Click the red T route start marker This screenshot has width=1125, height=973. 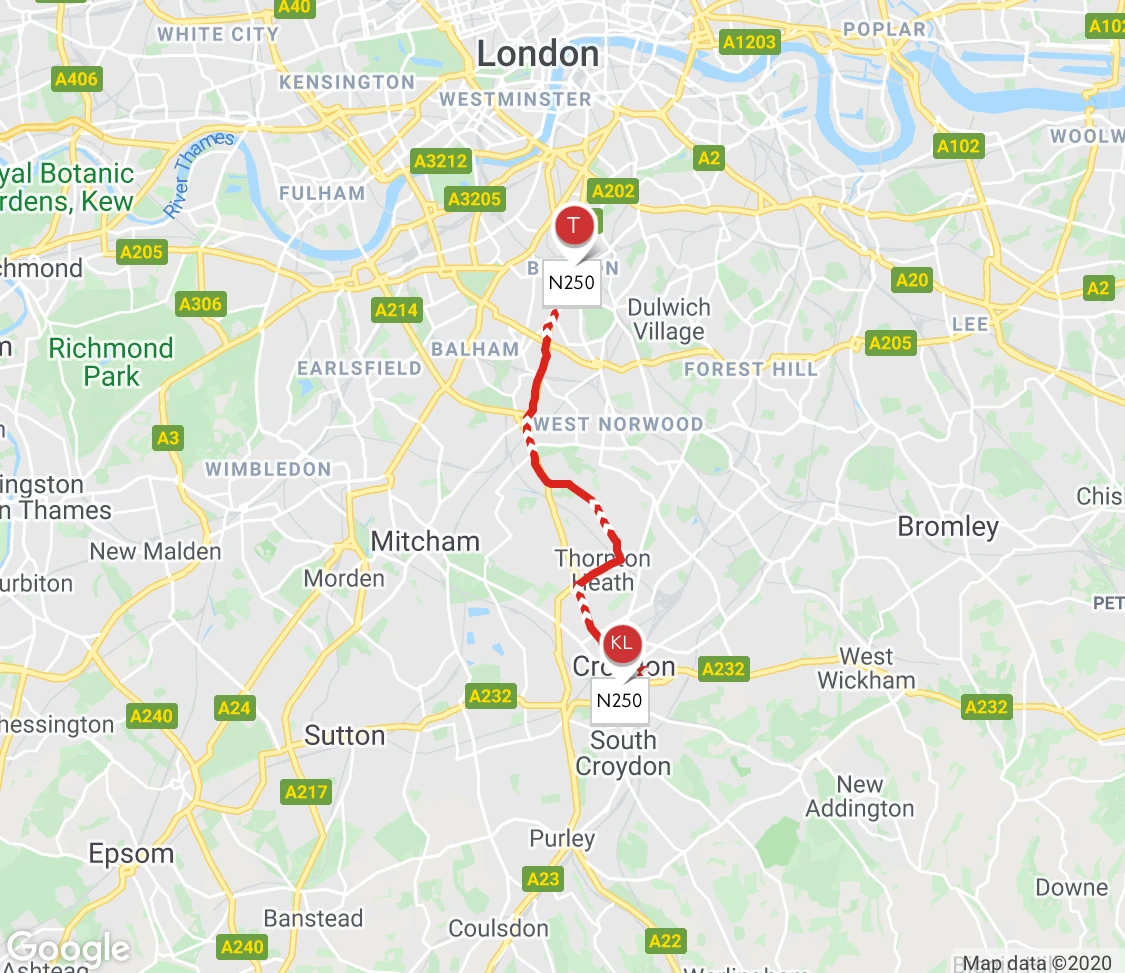point(574,225)
